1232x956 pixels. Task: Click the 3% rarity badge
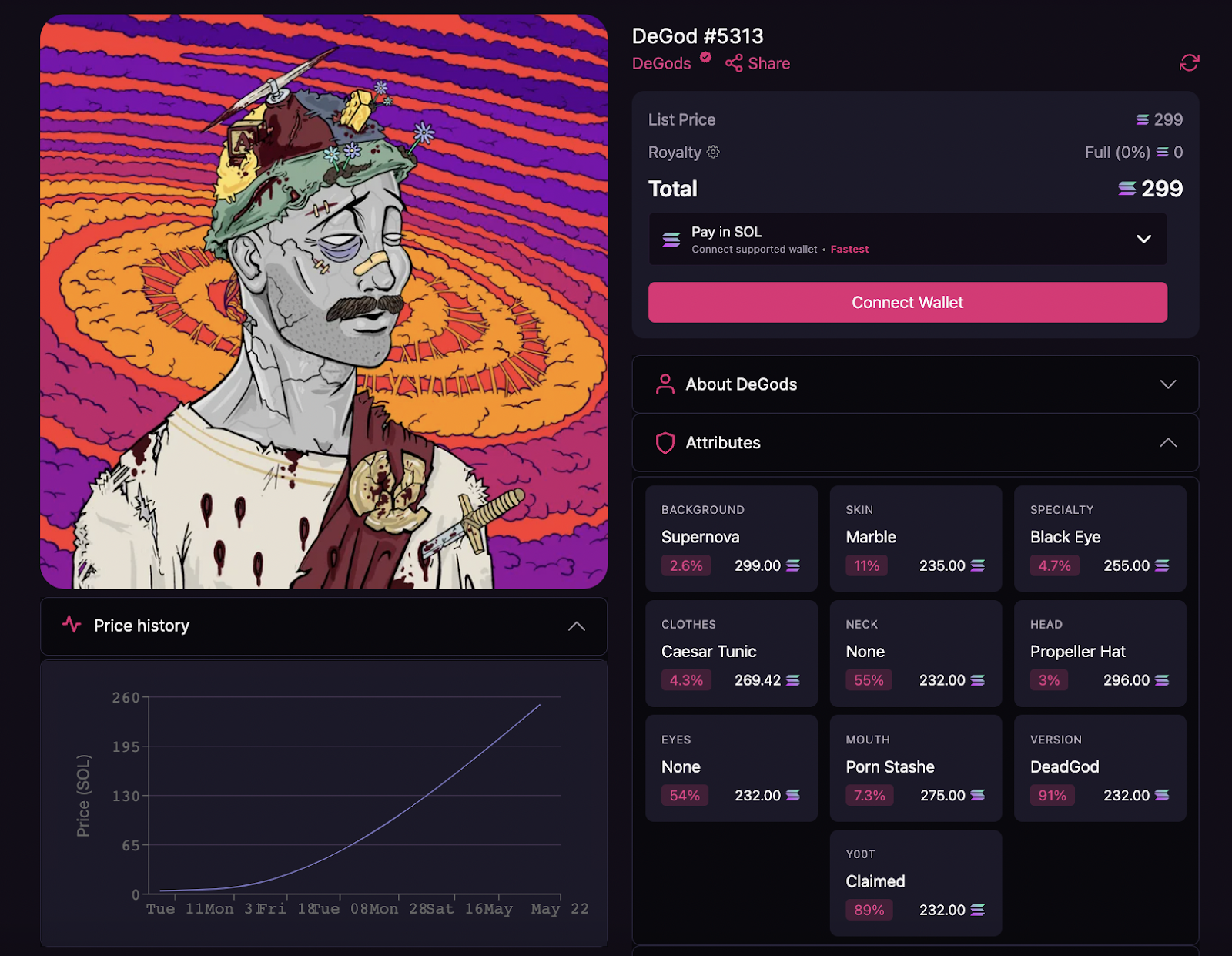click(1049, 680)
